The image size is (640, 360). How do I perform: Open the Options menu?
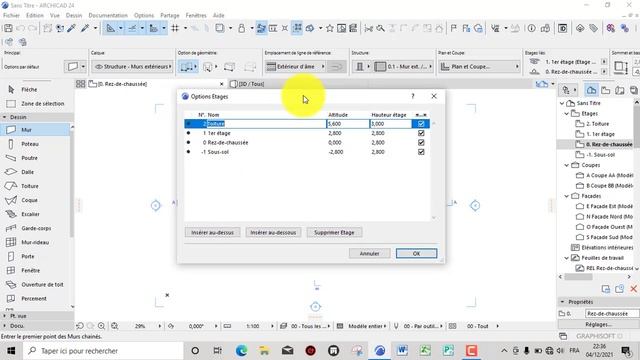144,16
